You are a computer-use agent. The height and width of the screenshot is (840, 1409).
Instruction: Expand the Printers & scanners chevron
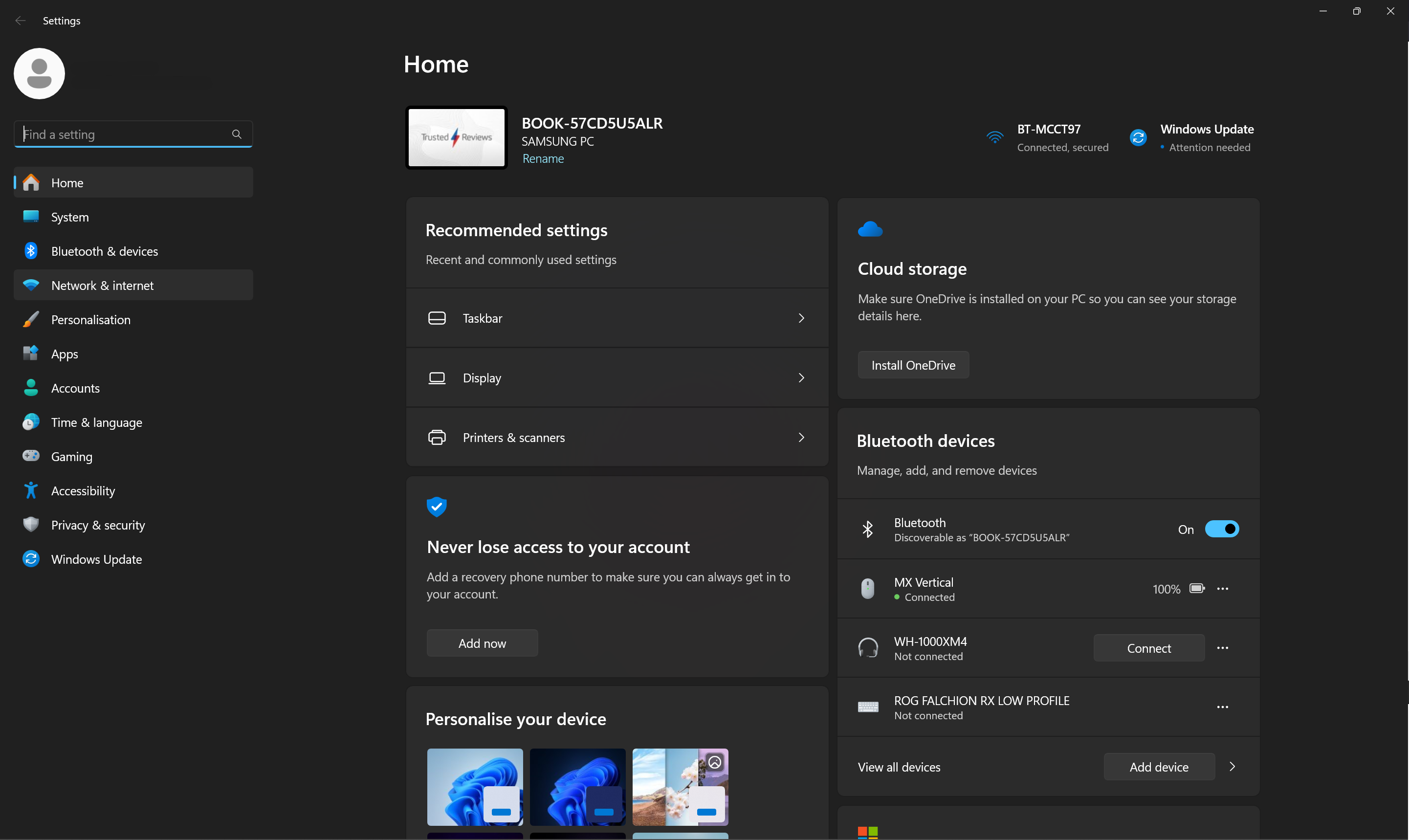[x=801, y=438]
